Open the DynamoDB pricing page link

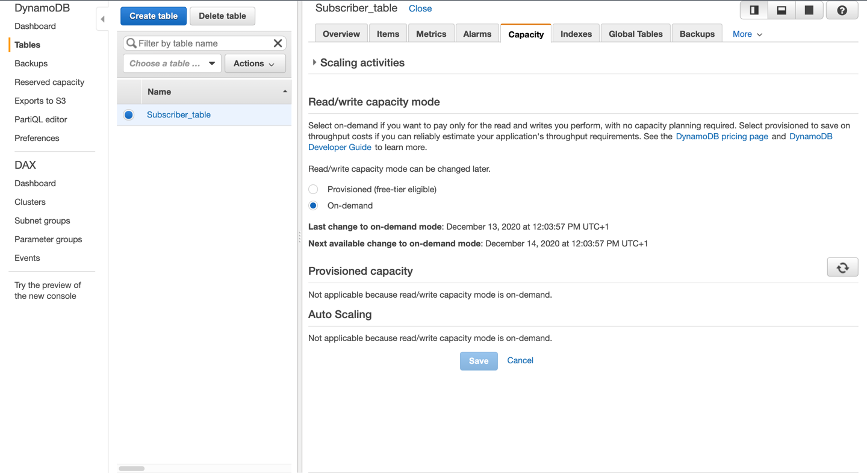tap(722, 136)
